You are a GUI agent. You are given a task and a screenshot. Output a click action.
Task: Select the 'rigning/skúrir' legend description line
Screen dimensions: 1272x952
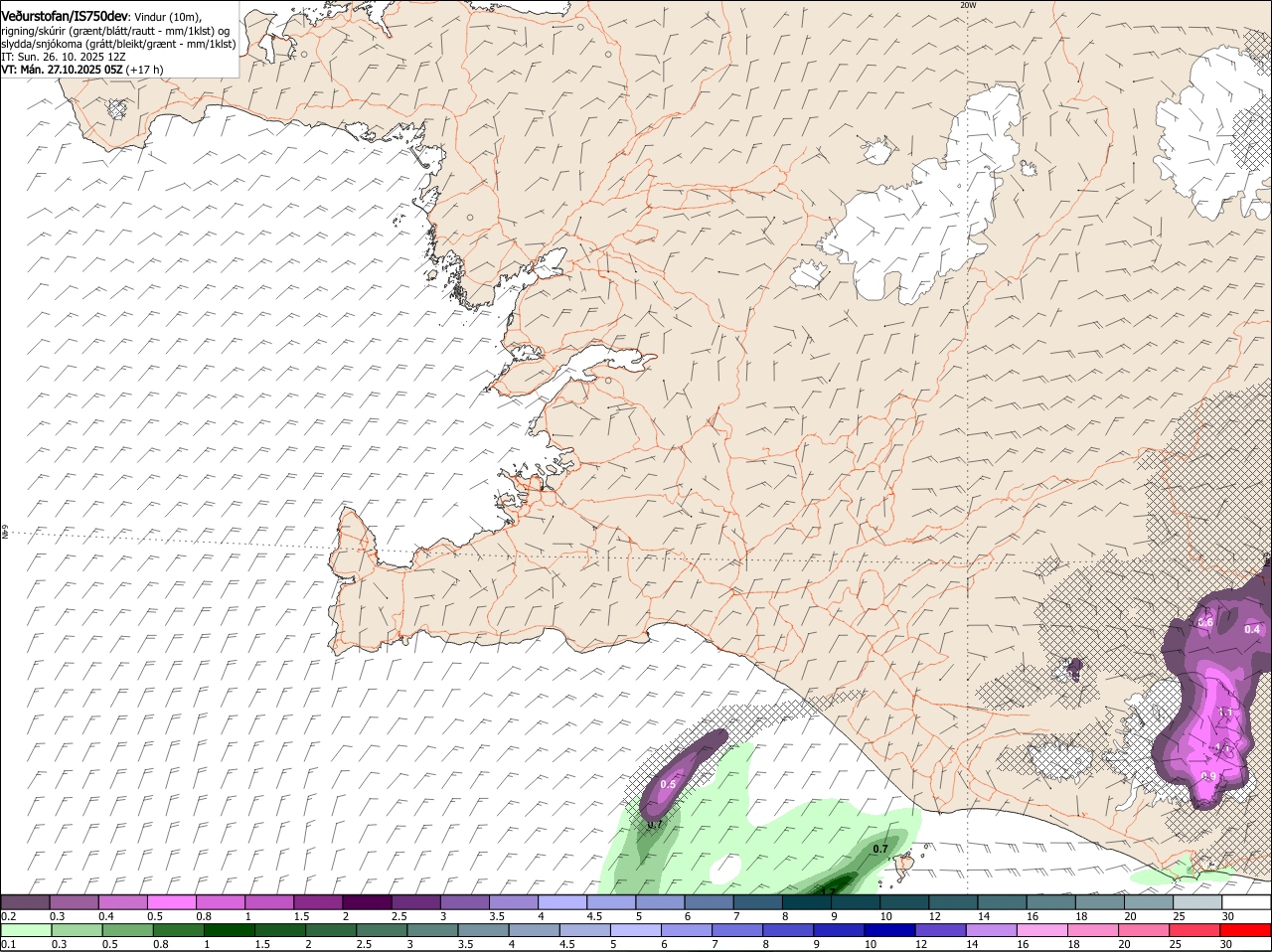pyautogui.click(x=115, y=31)
